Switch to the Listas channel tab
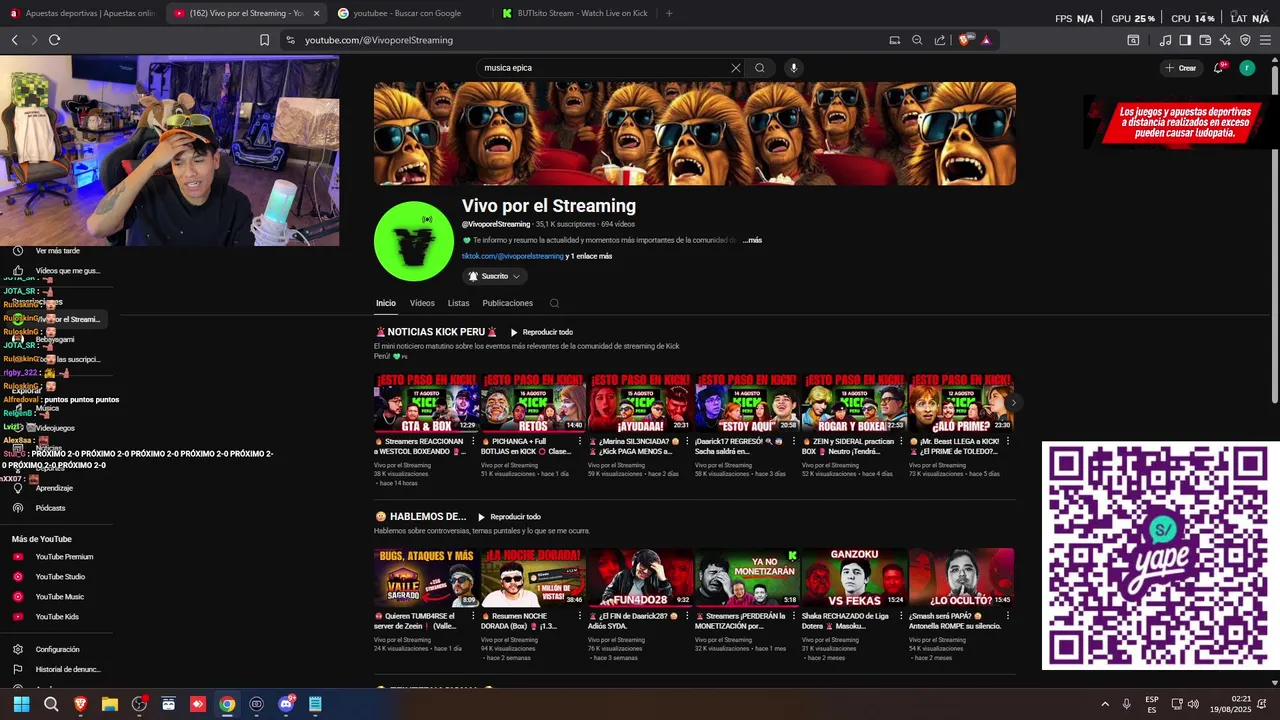 click(x=458, y=303)
